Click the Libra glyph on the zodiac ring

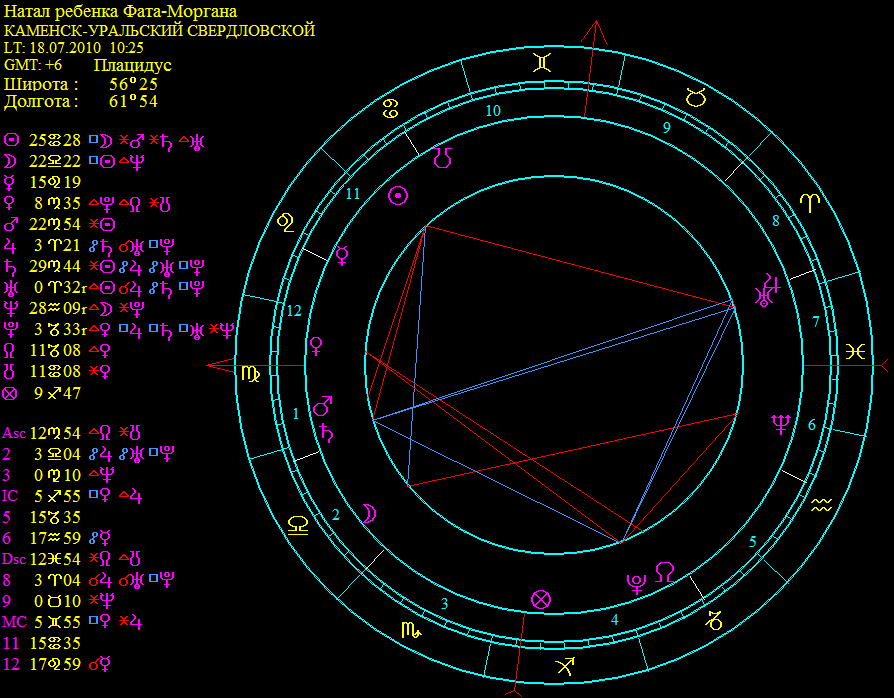(x=298, y=525)
